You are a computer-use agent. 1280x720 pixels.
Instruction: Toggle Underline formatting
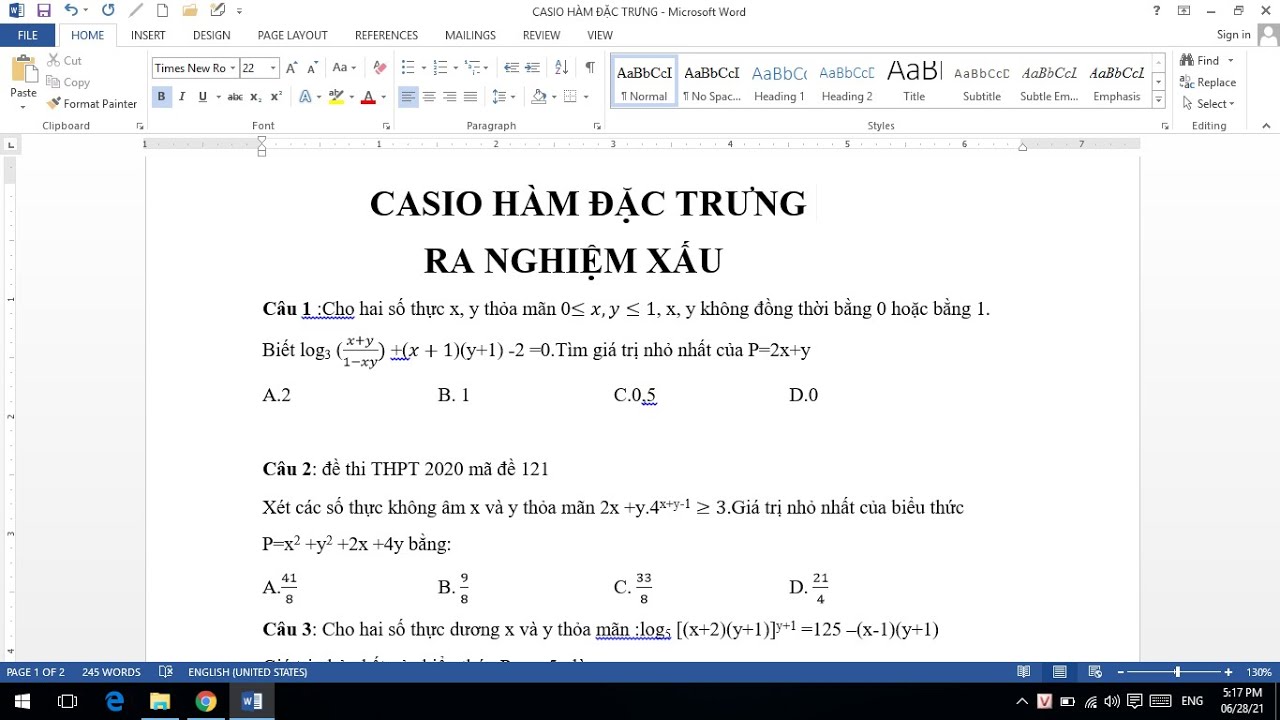pyautogui.click(x=202, y=97)
